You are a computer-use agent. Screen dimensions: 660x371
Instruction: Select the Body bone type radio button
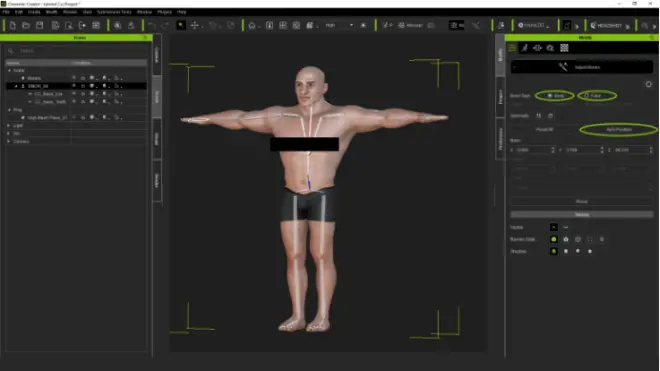pos(555,96)
